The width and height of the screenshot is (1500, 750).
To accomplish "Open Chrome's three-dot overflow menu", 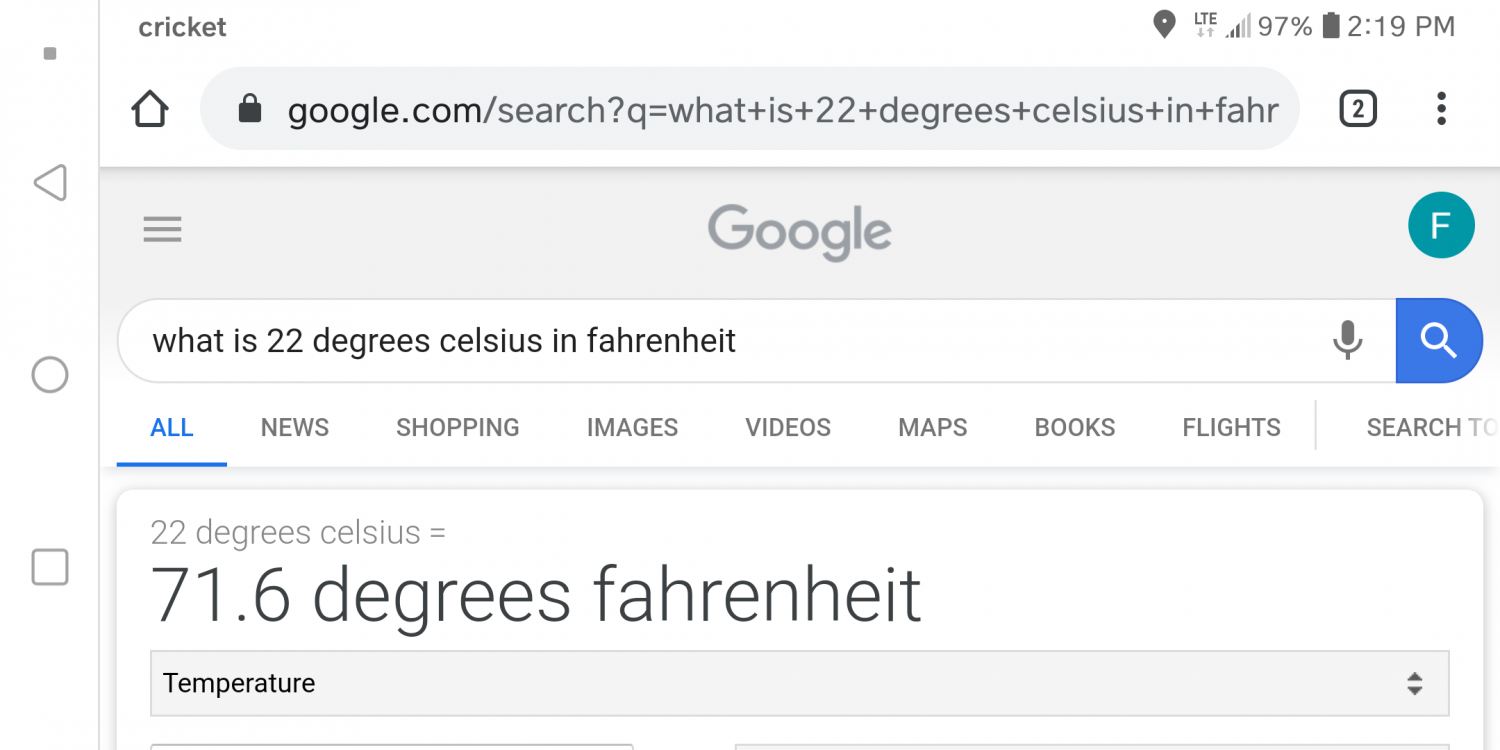I will [x=1441, y=109].
